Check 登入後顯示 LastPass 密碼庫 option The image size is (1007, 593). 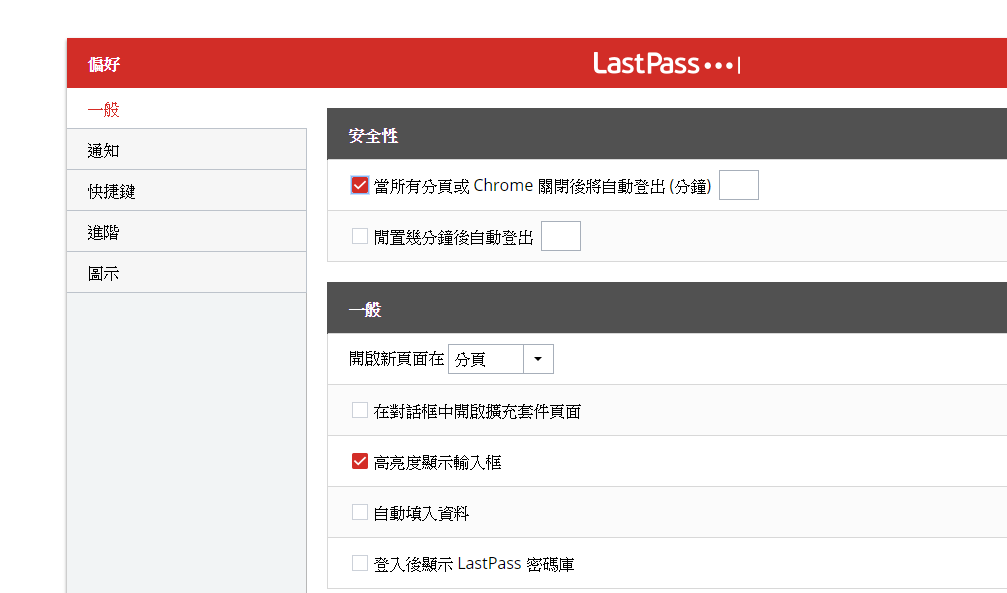[360, 563]
